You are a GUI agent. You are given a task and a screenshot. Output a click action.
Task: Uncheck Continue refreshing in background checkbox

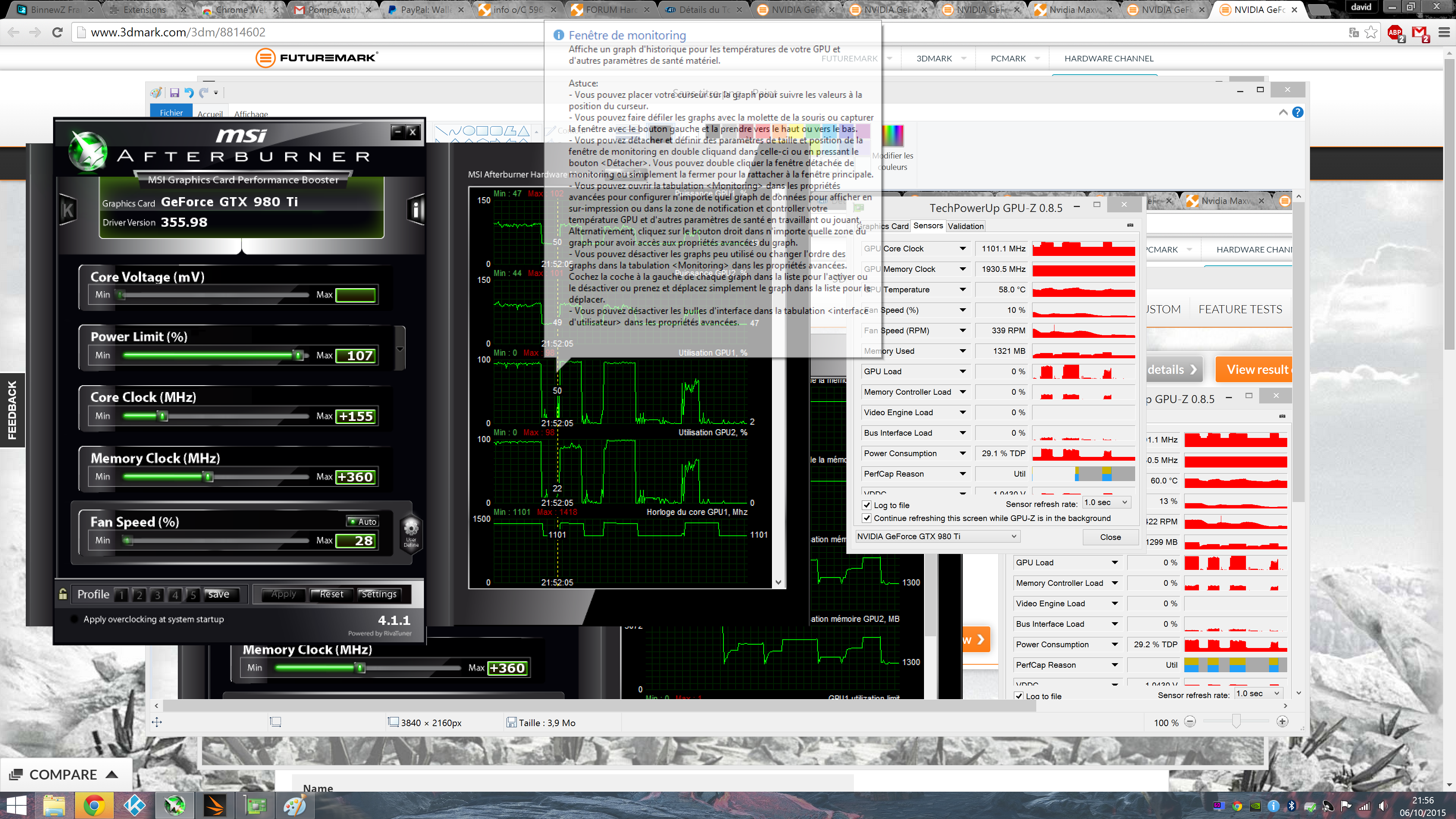click(866, 518)
